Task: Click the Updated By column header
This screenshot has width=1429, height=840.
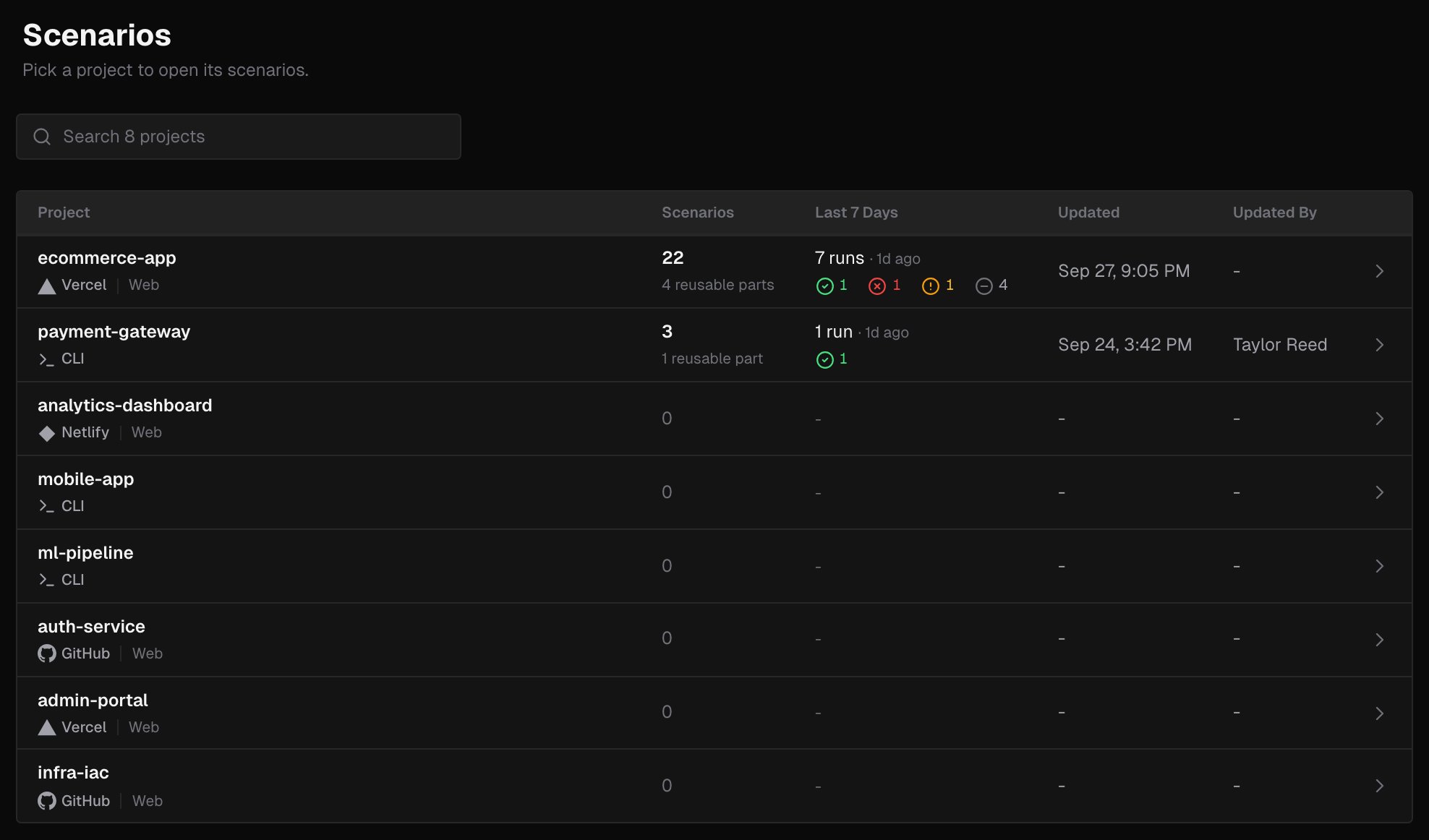Action: (1274, 213)
